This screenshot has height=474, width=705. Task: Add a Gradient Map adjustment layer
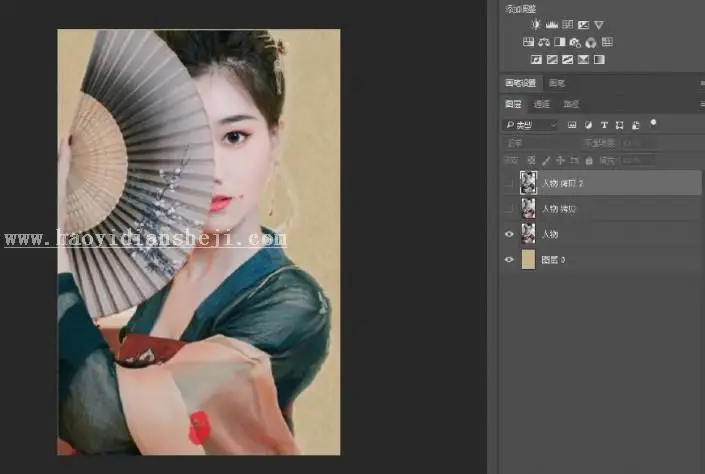click(599, 59)
